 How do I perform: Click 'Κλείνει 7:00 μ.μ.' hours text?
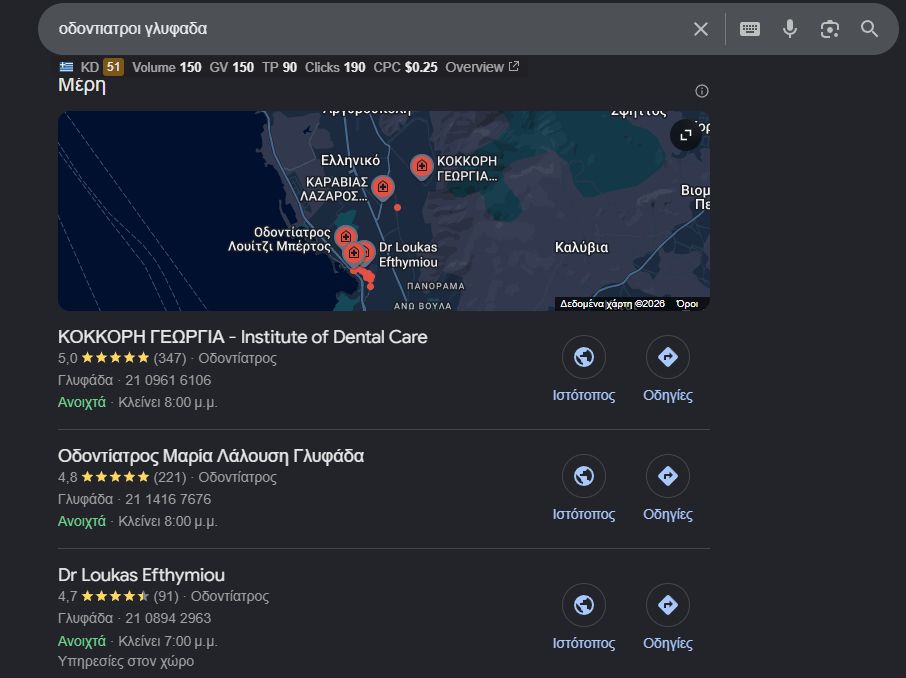tap(168, 642)
